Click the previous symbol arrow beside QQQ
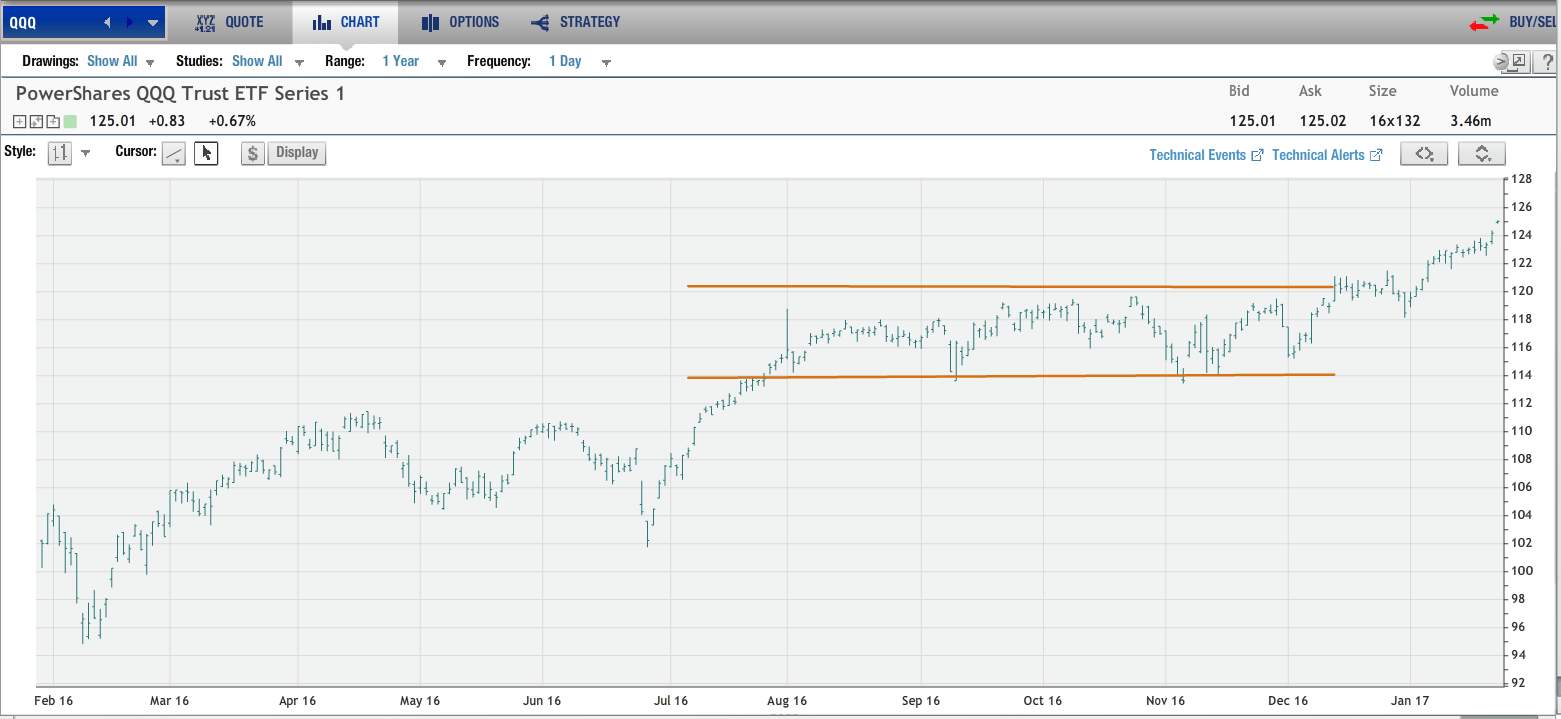This screenshot has height=719, width=1561. (107, 22)
